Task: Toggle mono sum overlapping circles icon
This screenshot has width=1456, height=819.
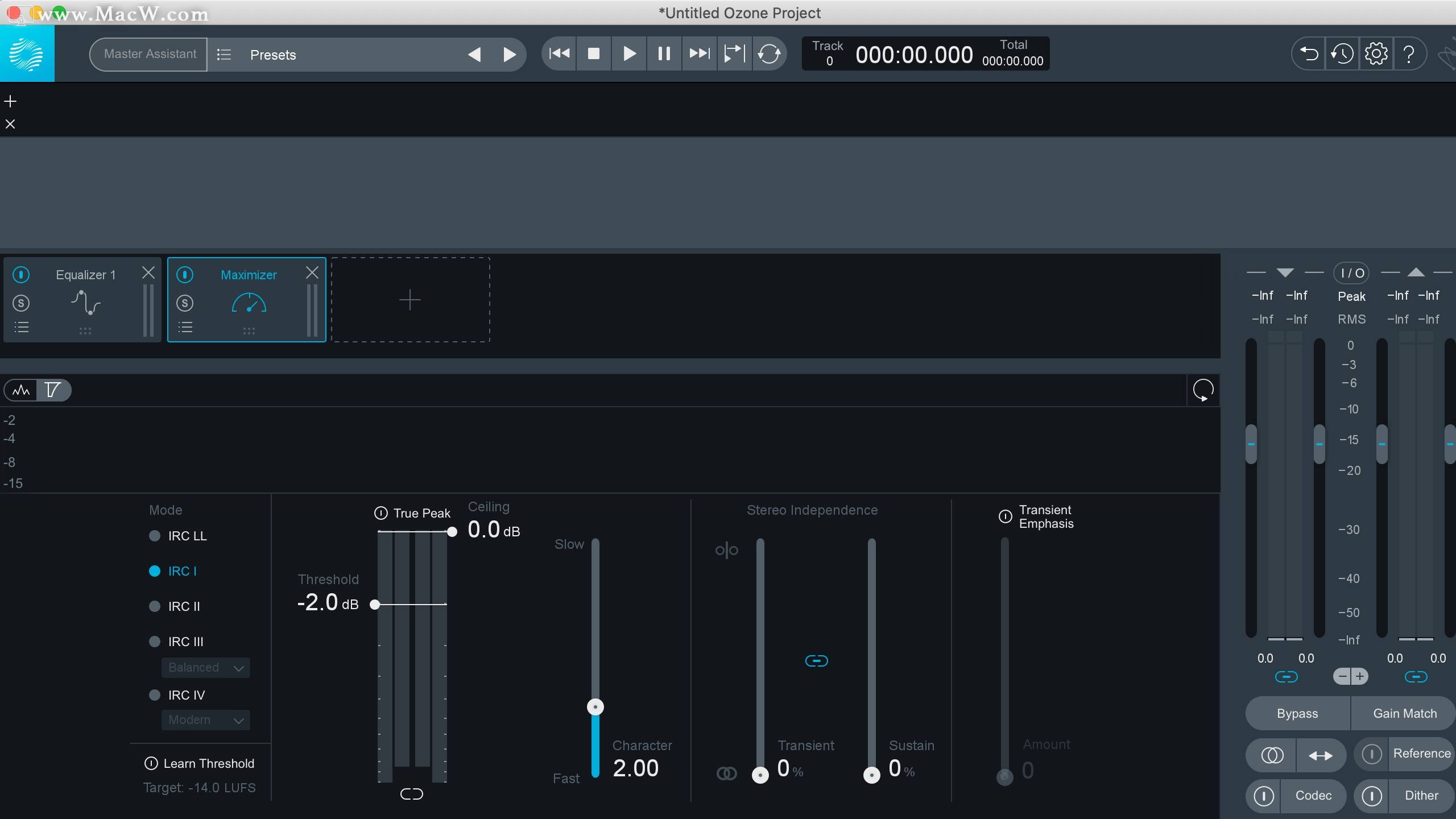Action: [1272, 755]
